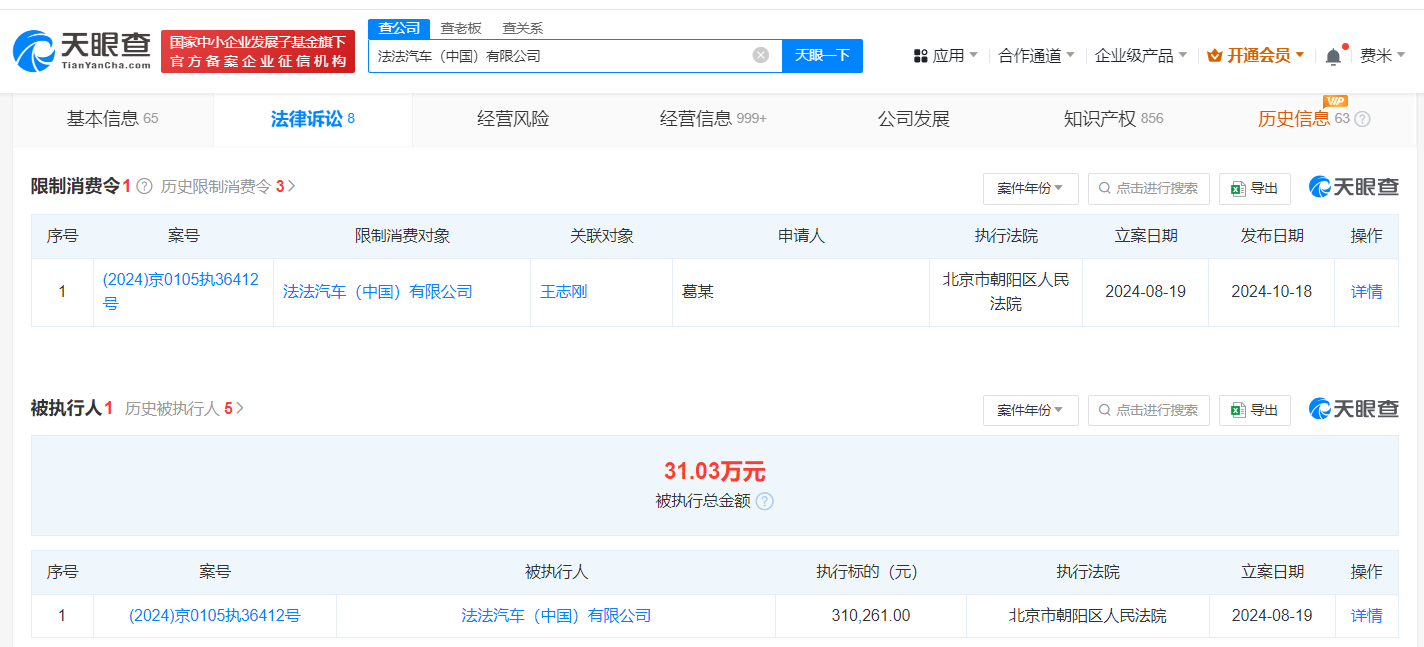This screenshot has height=647, width=1424.
Task: Open 历史被执行人 link
Action: coord(185,408)
